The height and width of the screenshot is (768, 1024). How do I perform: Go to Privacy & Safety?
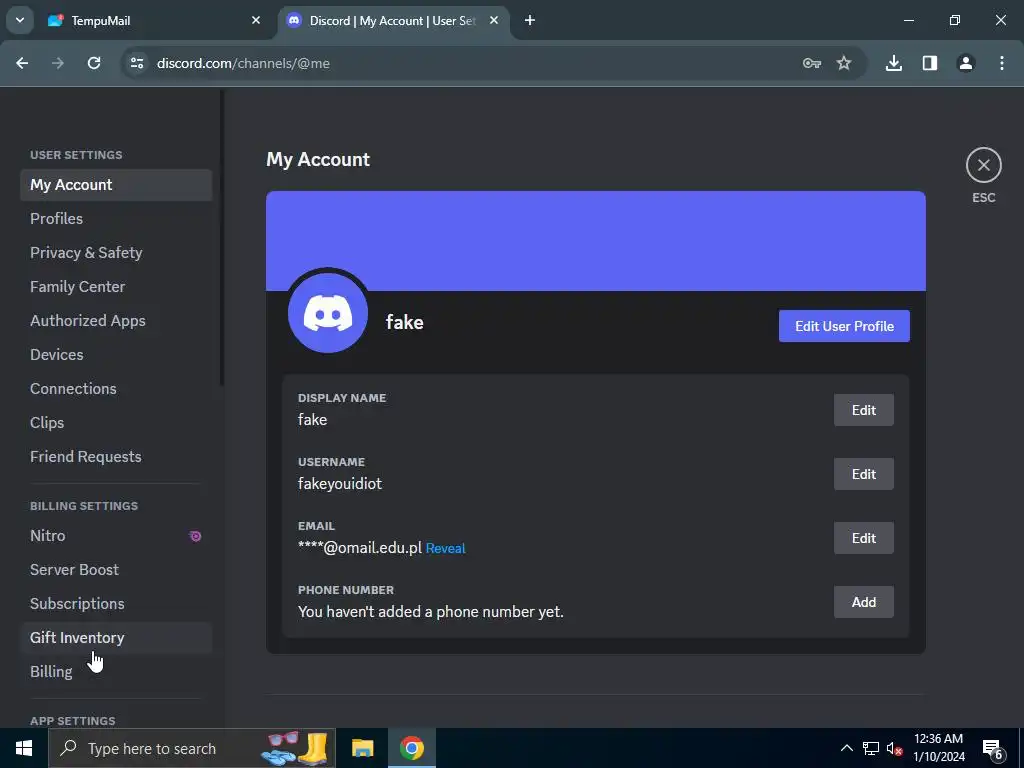(x=116, y=253)
